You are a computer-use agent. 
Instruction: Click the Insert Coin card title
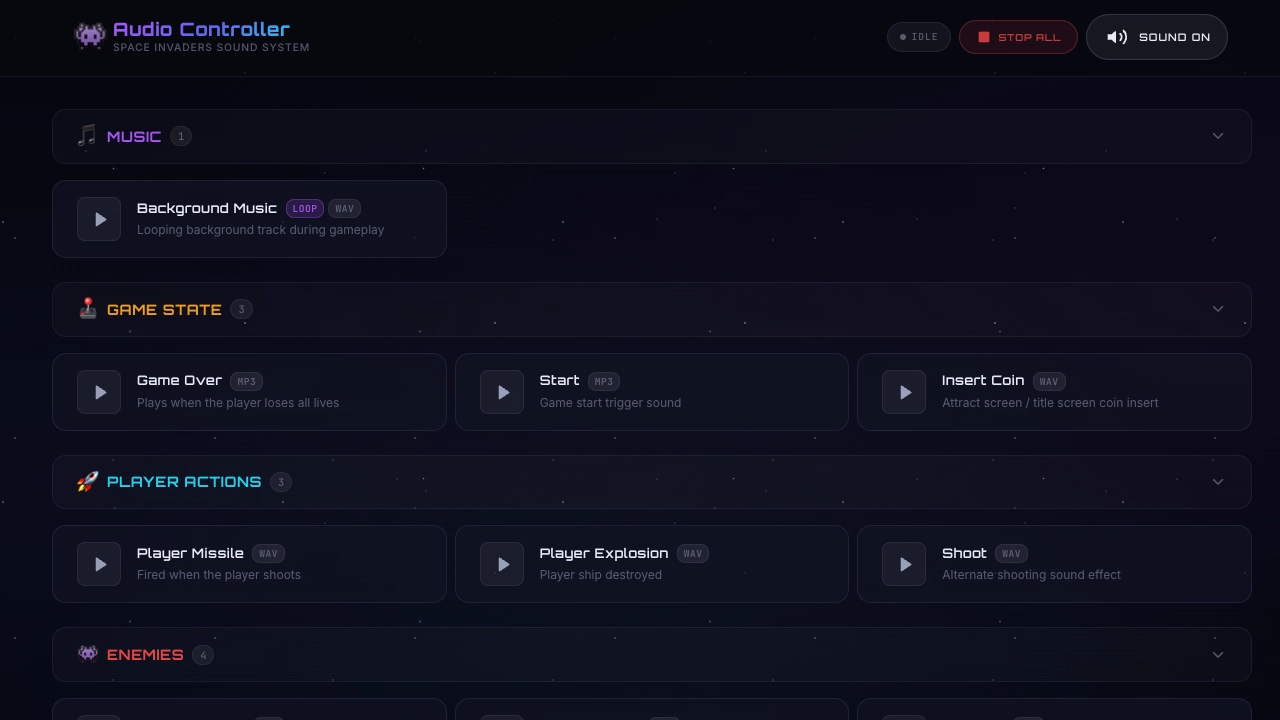point(983,380)
